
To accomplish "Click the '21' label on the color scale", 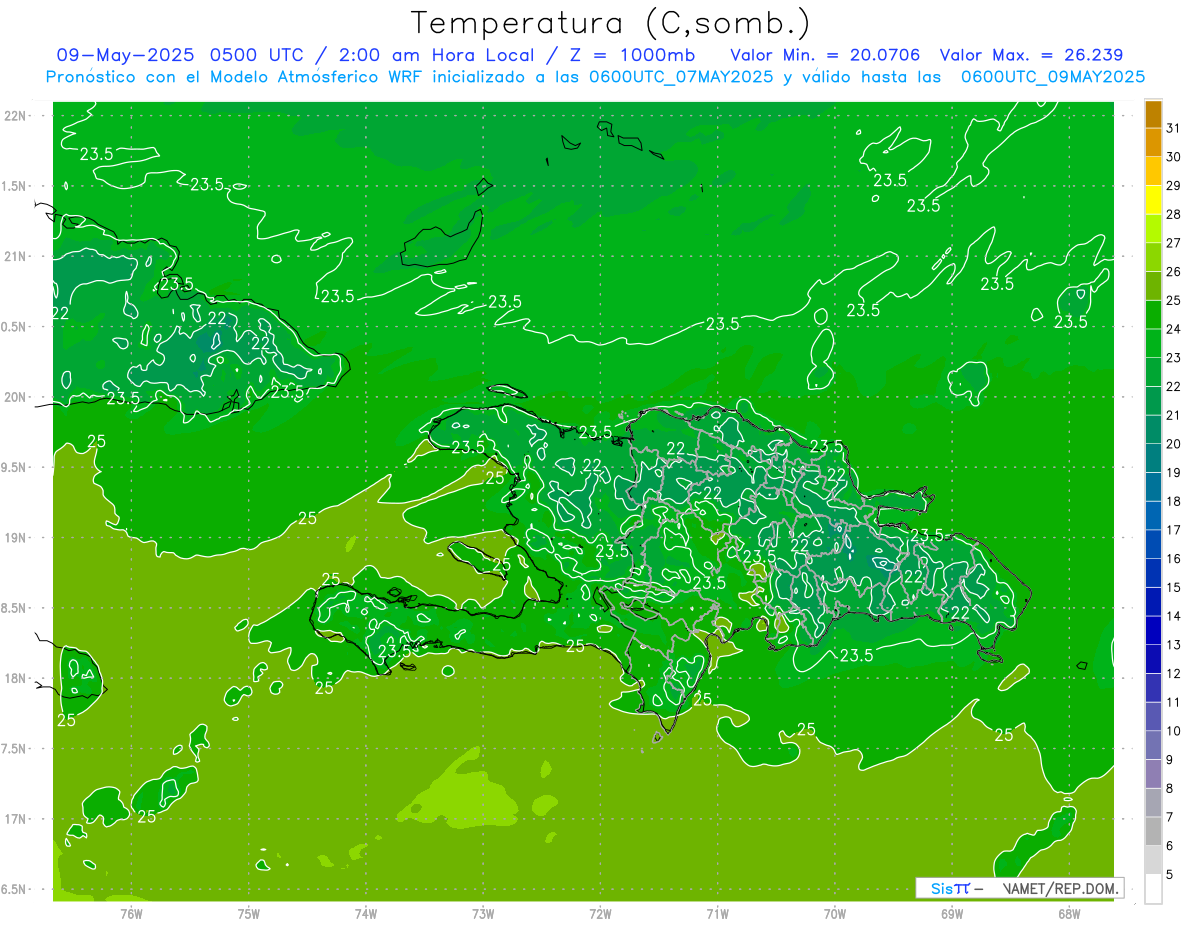I will 1173,415.
